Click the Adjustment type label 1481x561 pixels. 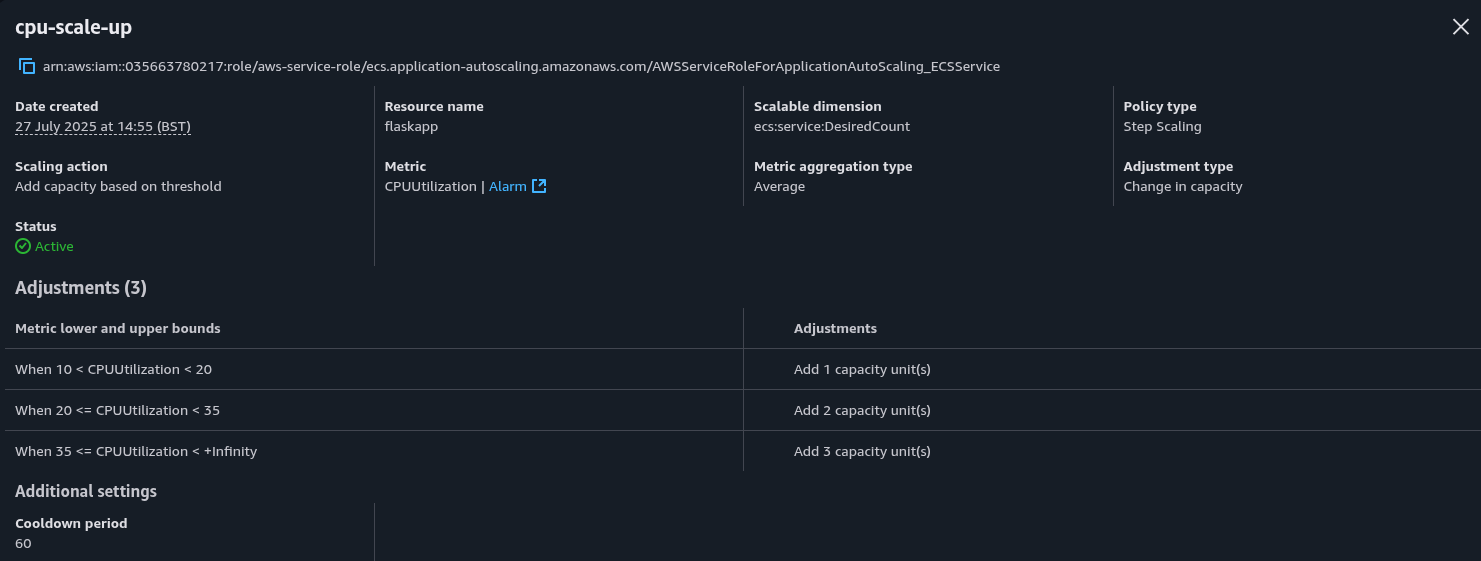point(1178,166)
